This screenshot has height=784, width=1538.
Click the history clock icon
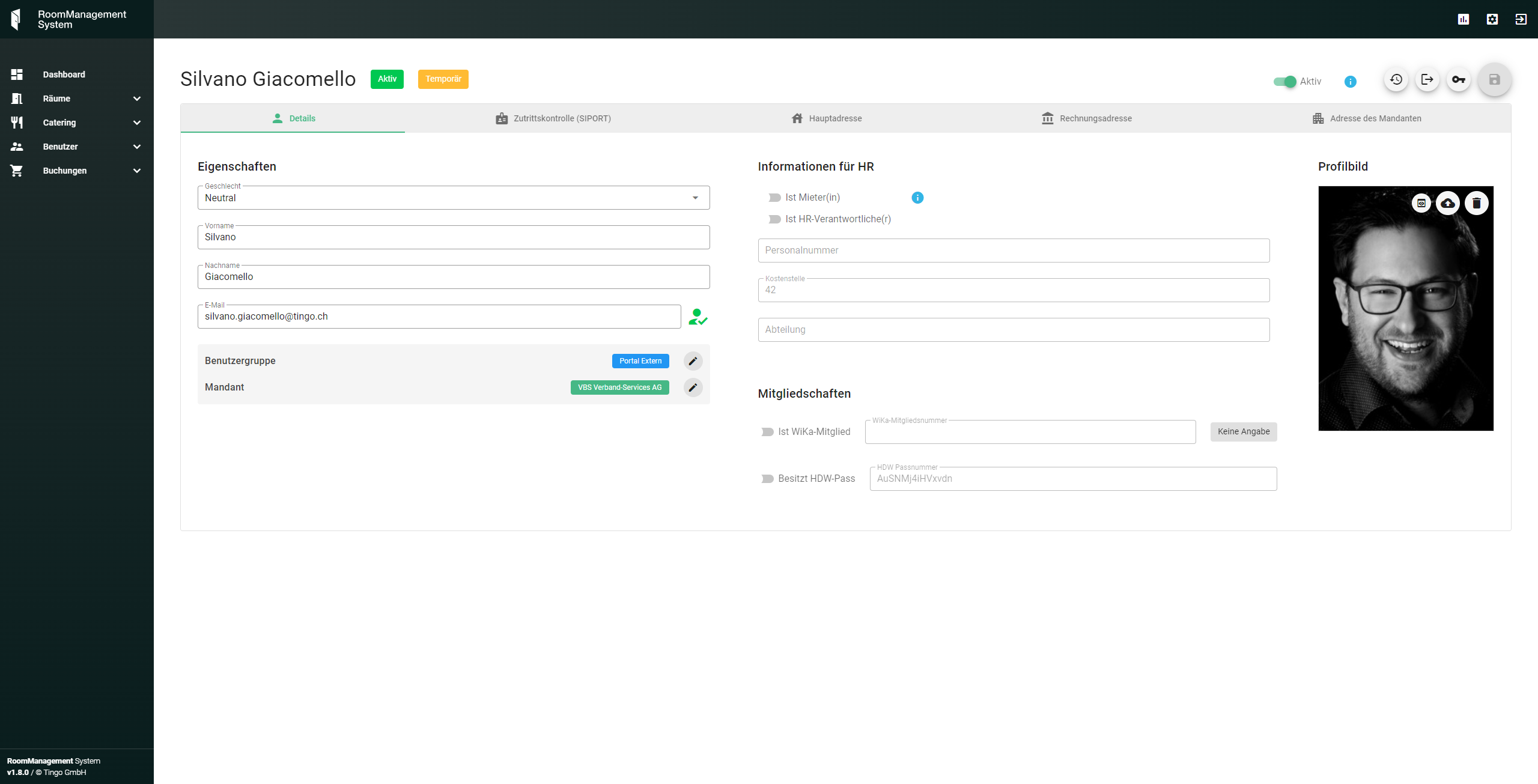[1396, 79]
